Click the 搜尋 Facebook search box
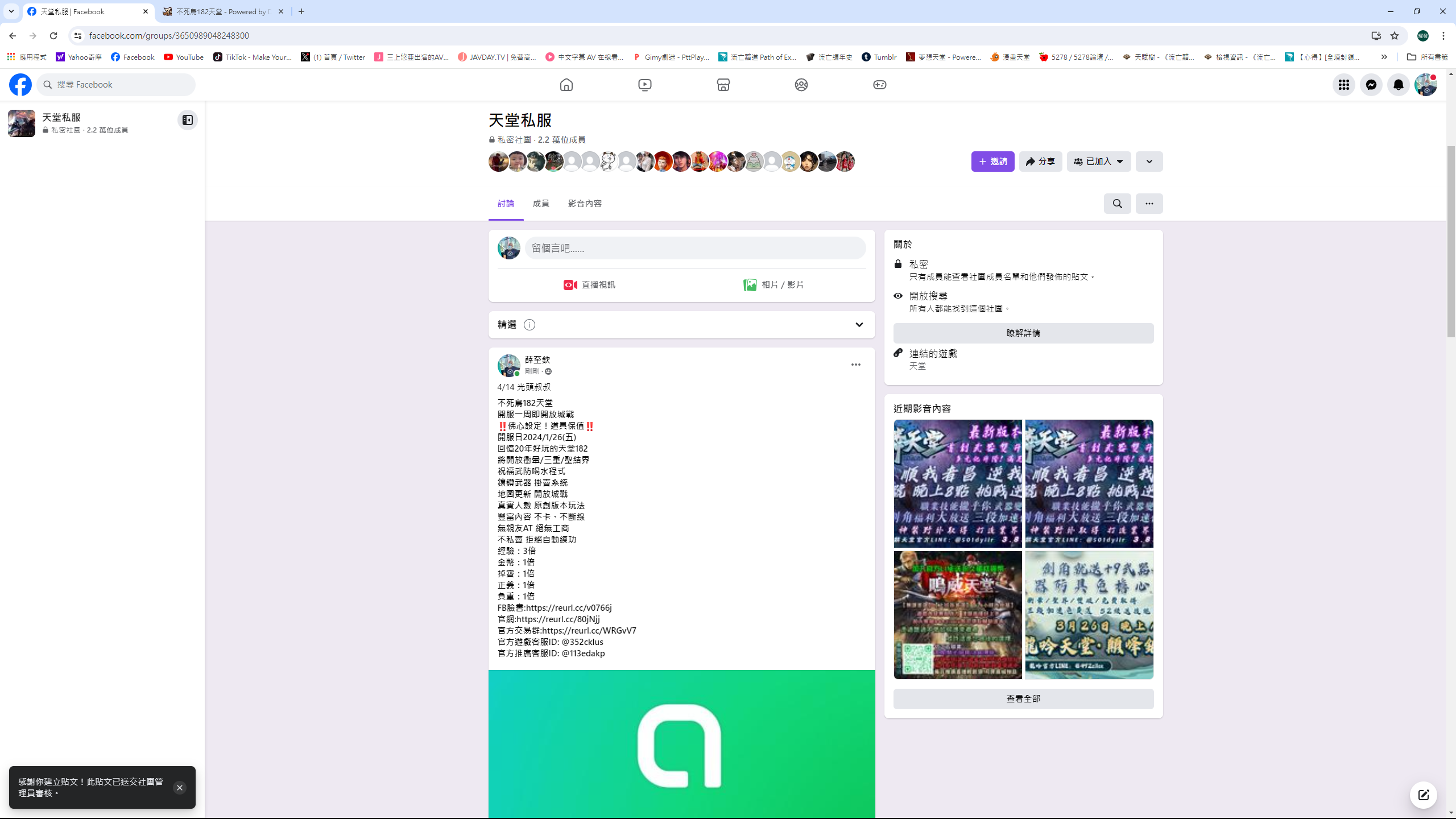 (x=116, y=85)
